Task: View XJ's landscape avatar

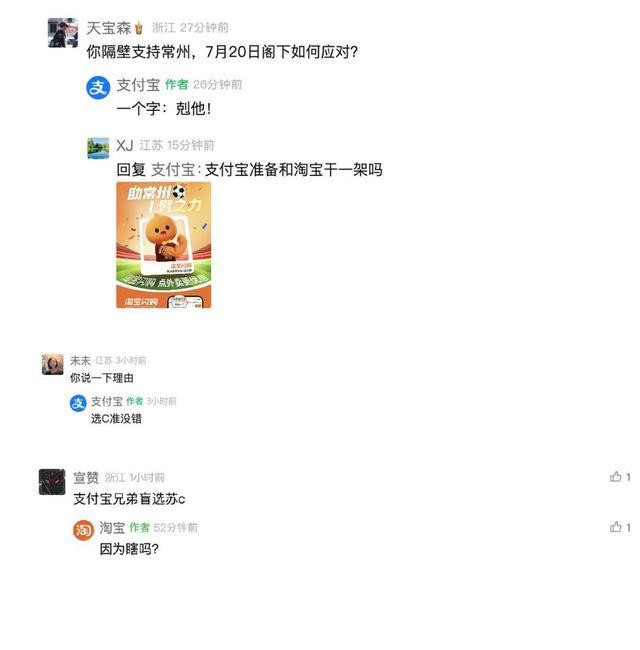Action: tap(98, 148)
